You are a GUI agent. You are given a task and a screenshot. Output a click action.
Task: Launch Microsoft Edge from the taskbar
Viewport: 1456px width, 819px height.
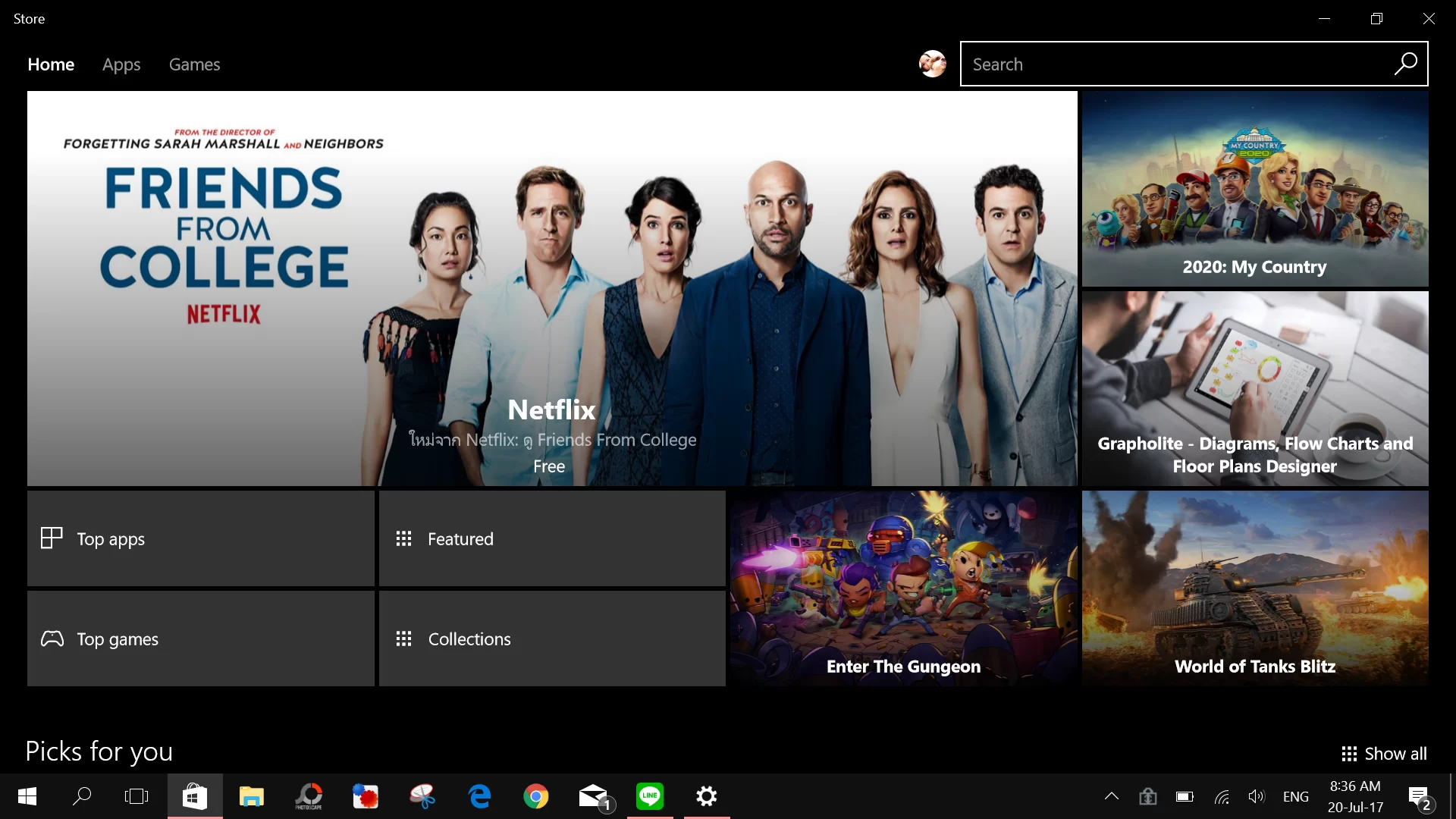(479, 796)
